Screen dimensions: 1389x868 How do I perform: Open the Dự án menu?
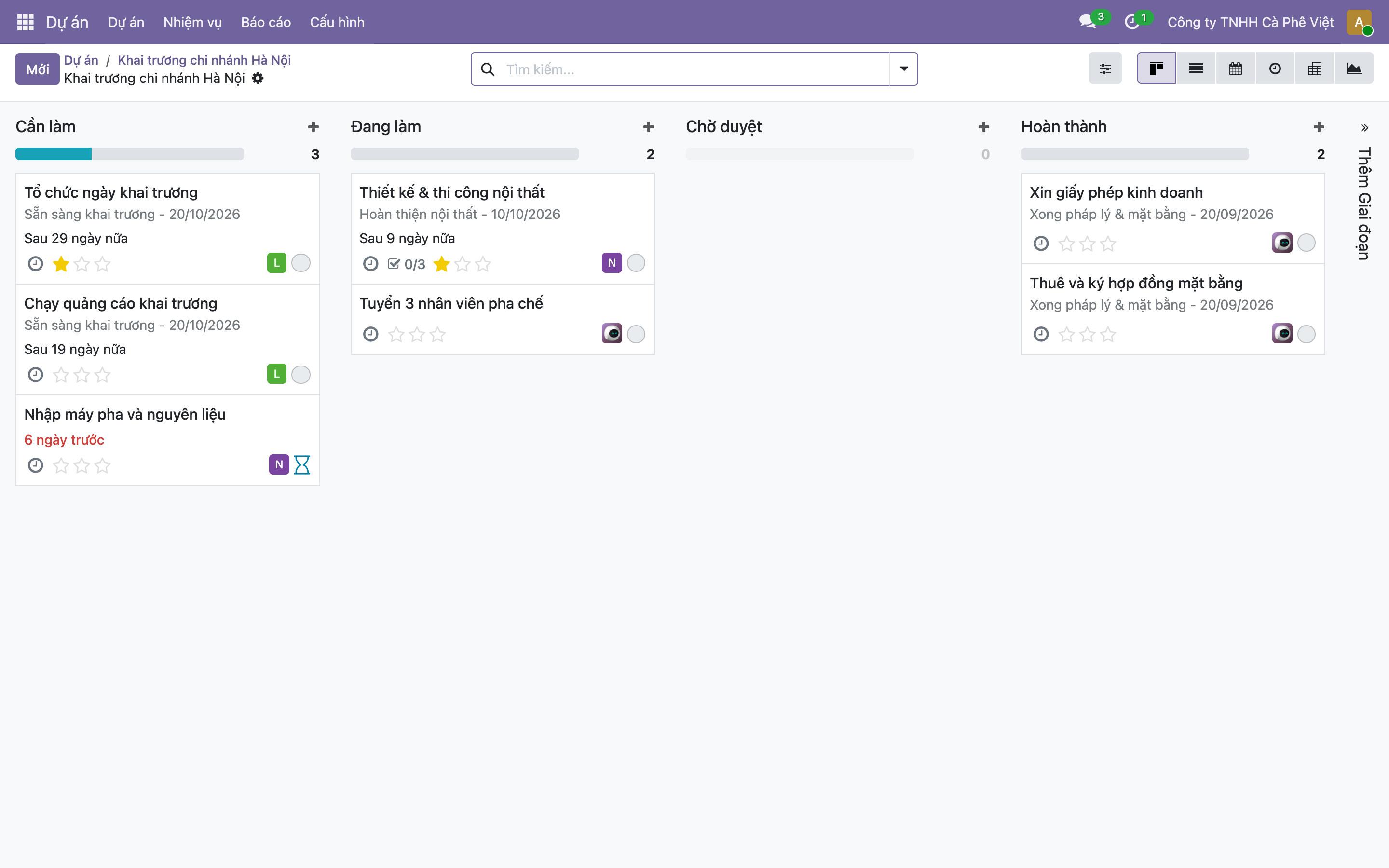click(126, 22)
